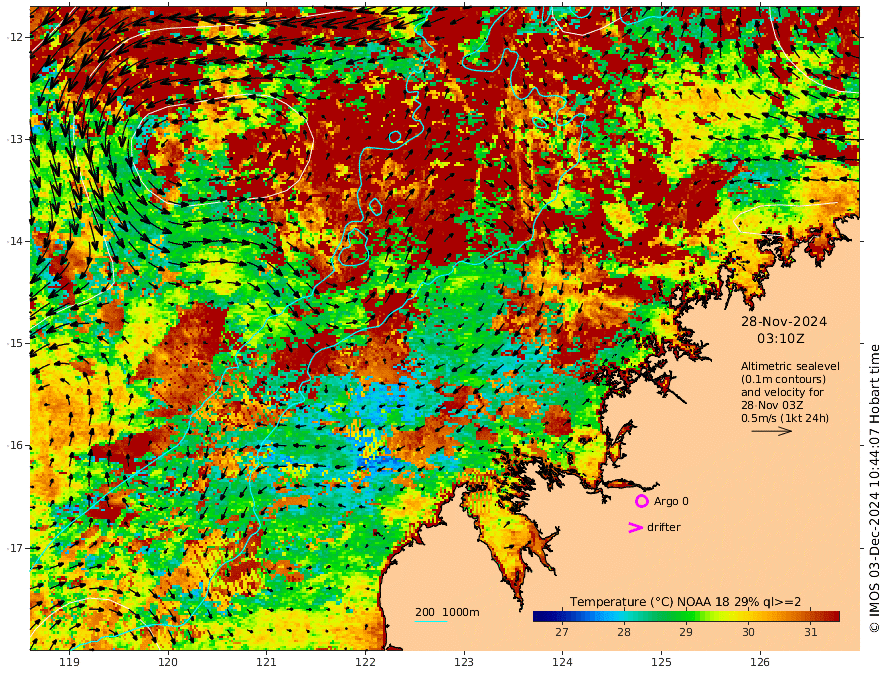Image resolution: width=880 pixels, height=680 pixels.
Task: Click the magenta drifter arrow symbol
Action: point(635,527)
